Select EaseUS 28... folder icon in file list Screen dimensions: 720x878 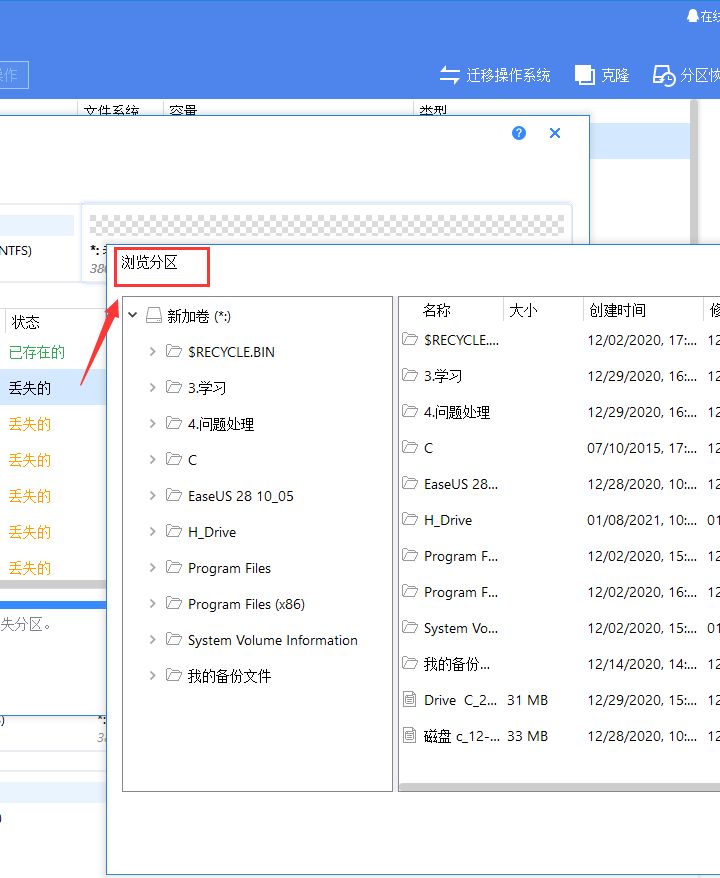(410, 483)
